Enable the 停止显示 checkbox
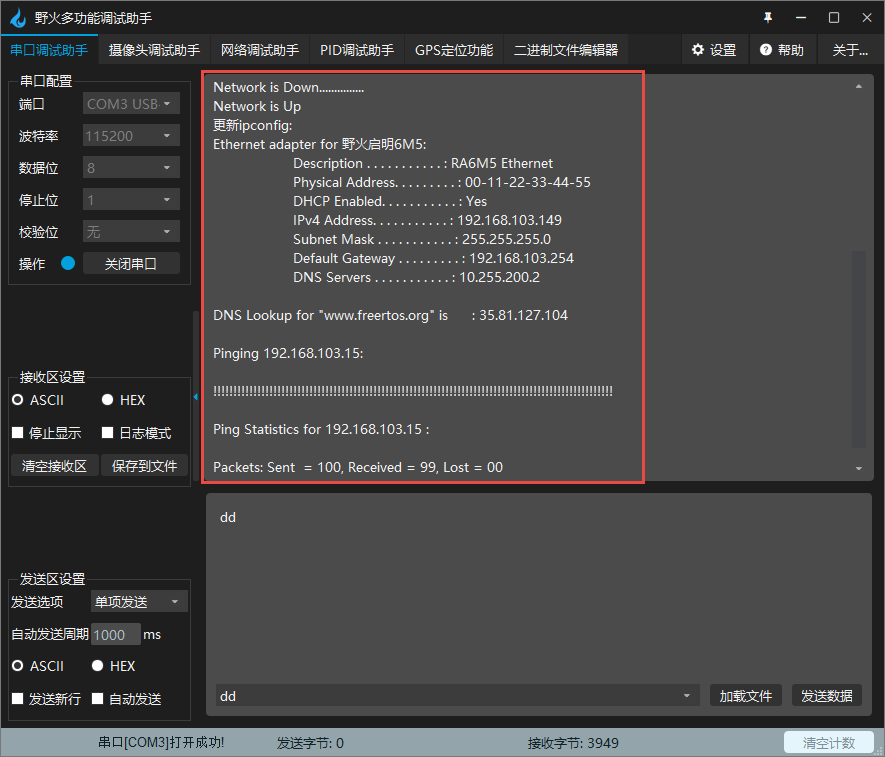This screenshot has width=885, height=757. click(17, 433)
